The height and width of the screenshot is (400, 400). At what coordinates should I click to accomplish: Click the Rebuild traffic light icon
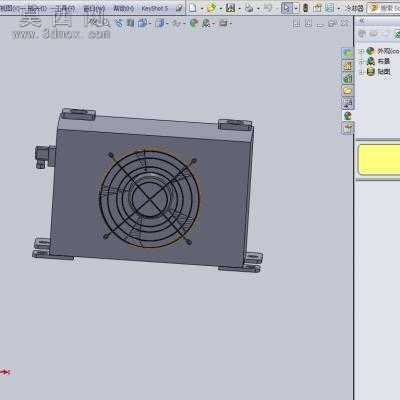click(x=305, y=8)
